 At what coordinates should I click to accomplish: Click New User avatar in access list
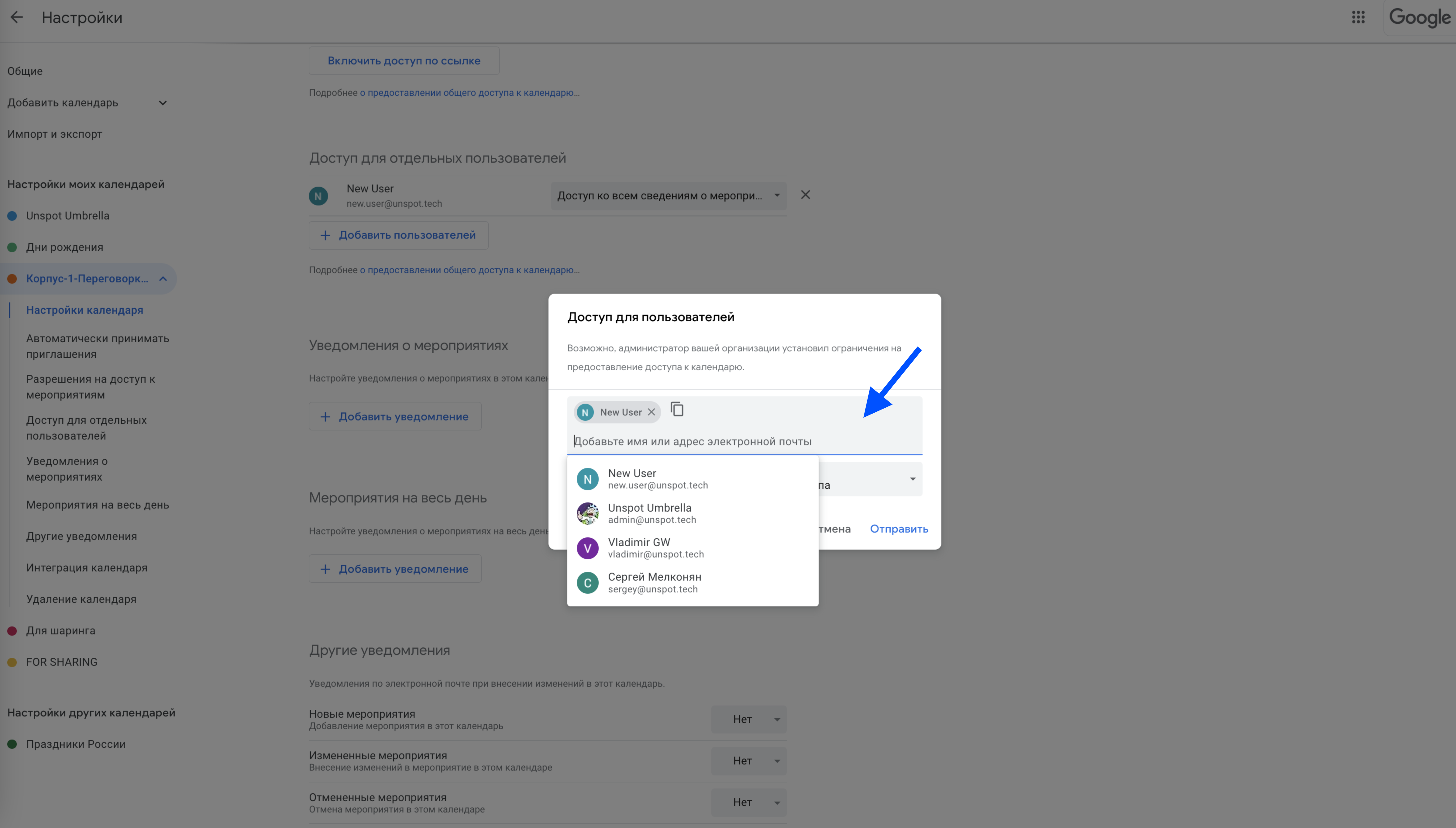(x=318, y=196)
